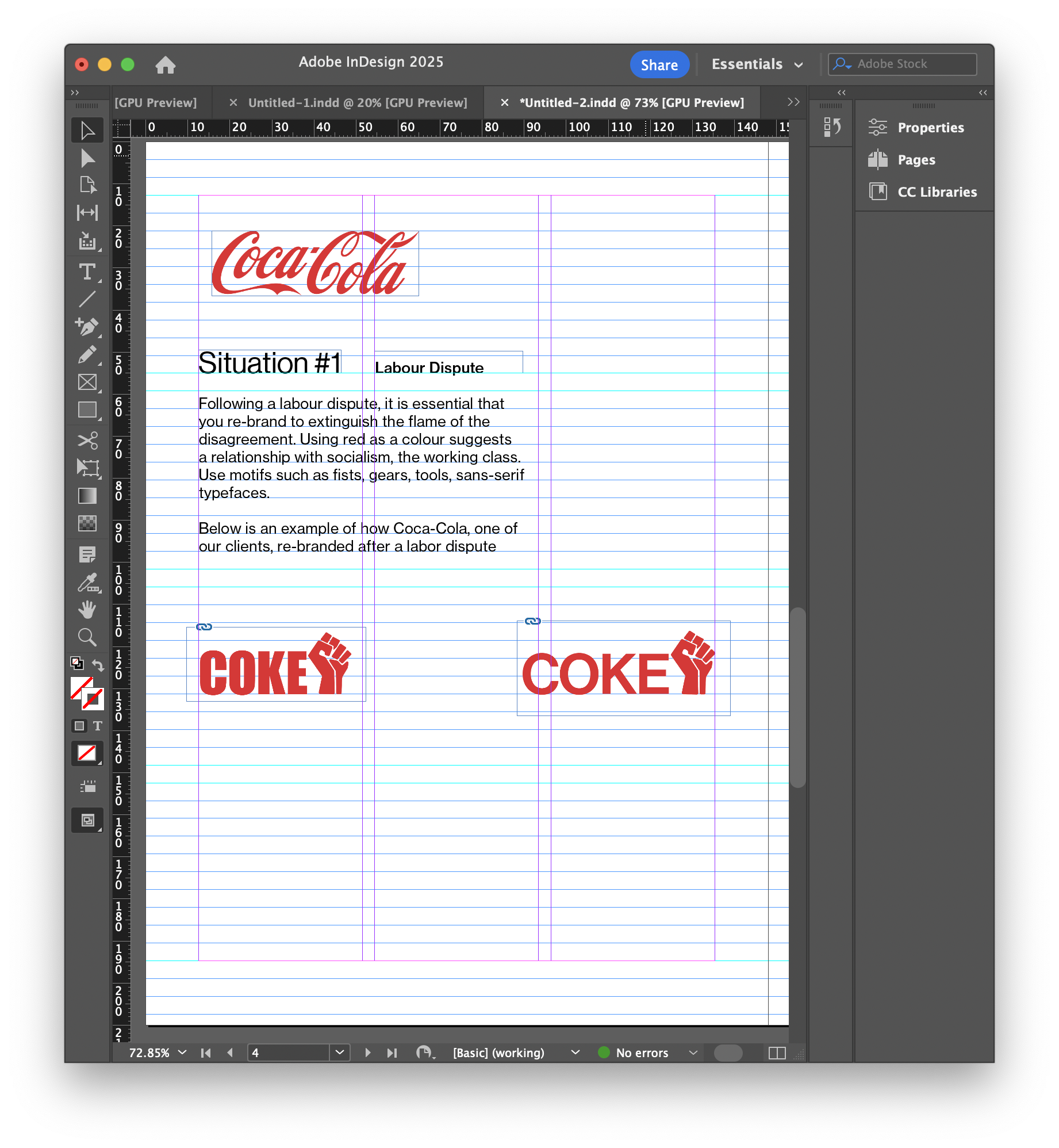The image size is (1059, 1148).
Task: Switch to Untitled-1.indd tab
Action: tap(358, 102)
